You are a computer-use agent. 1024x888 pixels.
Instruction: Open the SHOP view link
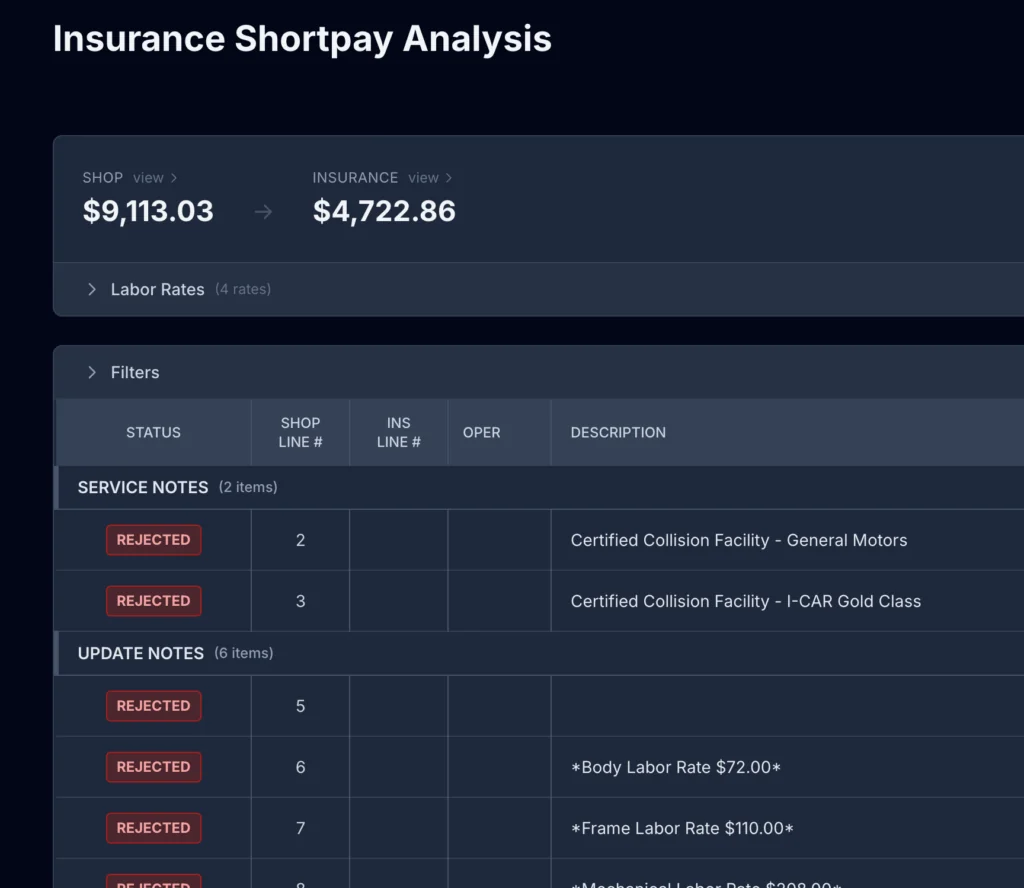155,178
